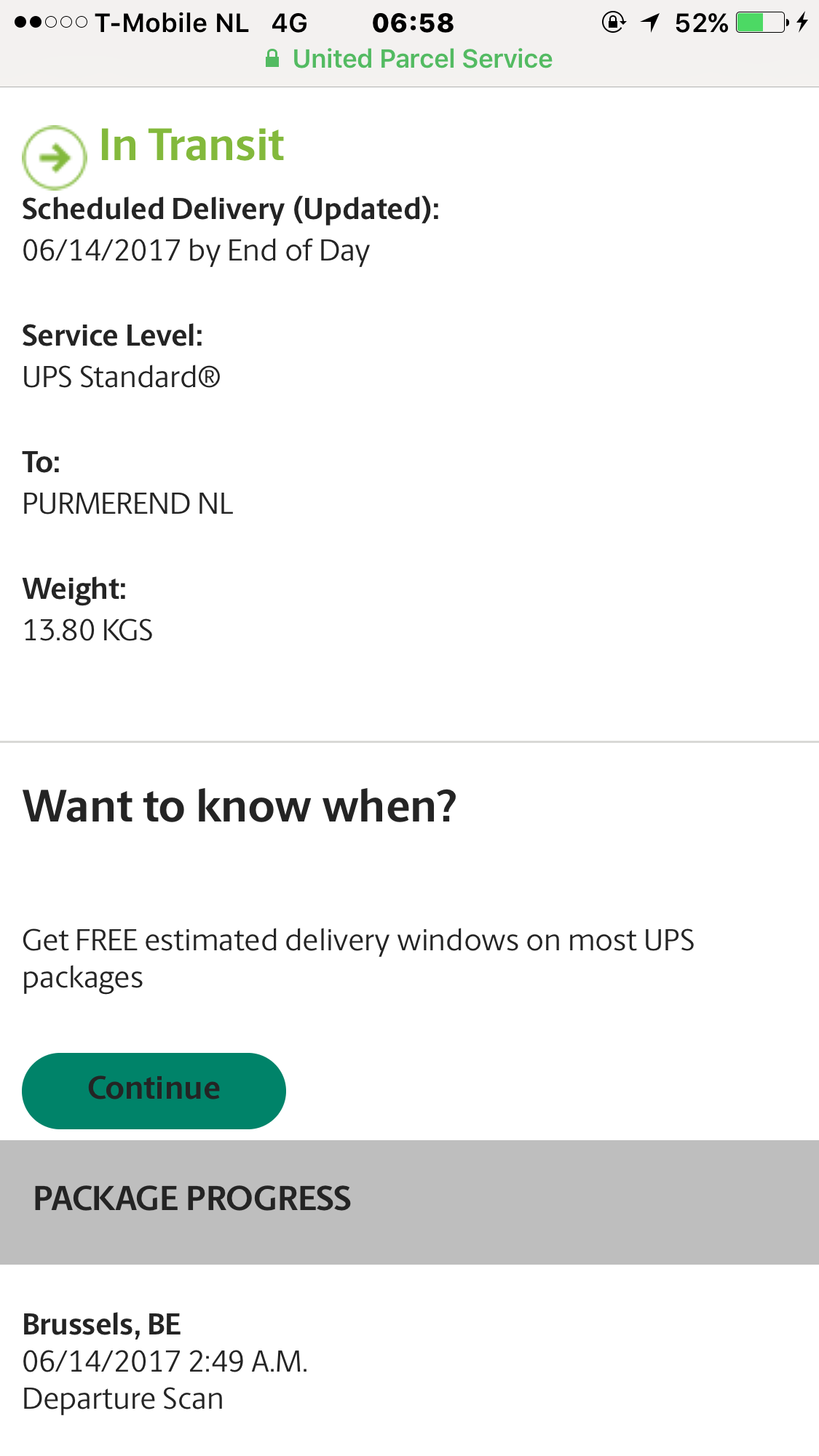Tap the 06:58 clock in status bar
Viewport: 819px width, 1456px height.
(413, 23)
